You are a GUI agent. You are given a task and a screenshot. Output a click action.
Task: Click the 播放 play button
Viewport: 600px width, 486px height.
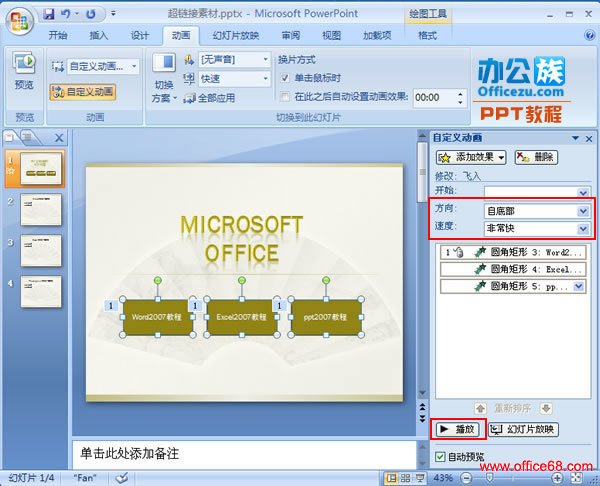pyautogui.click(x=458, y=429)
